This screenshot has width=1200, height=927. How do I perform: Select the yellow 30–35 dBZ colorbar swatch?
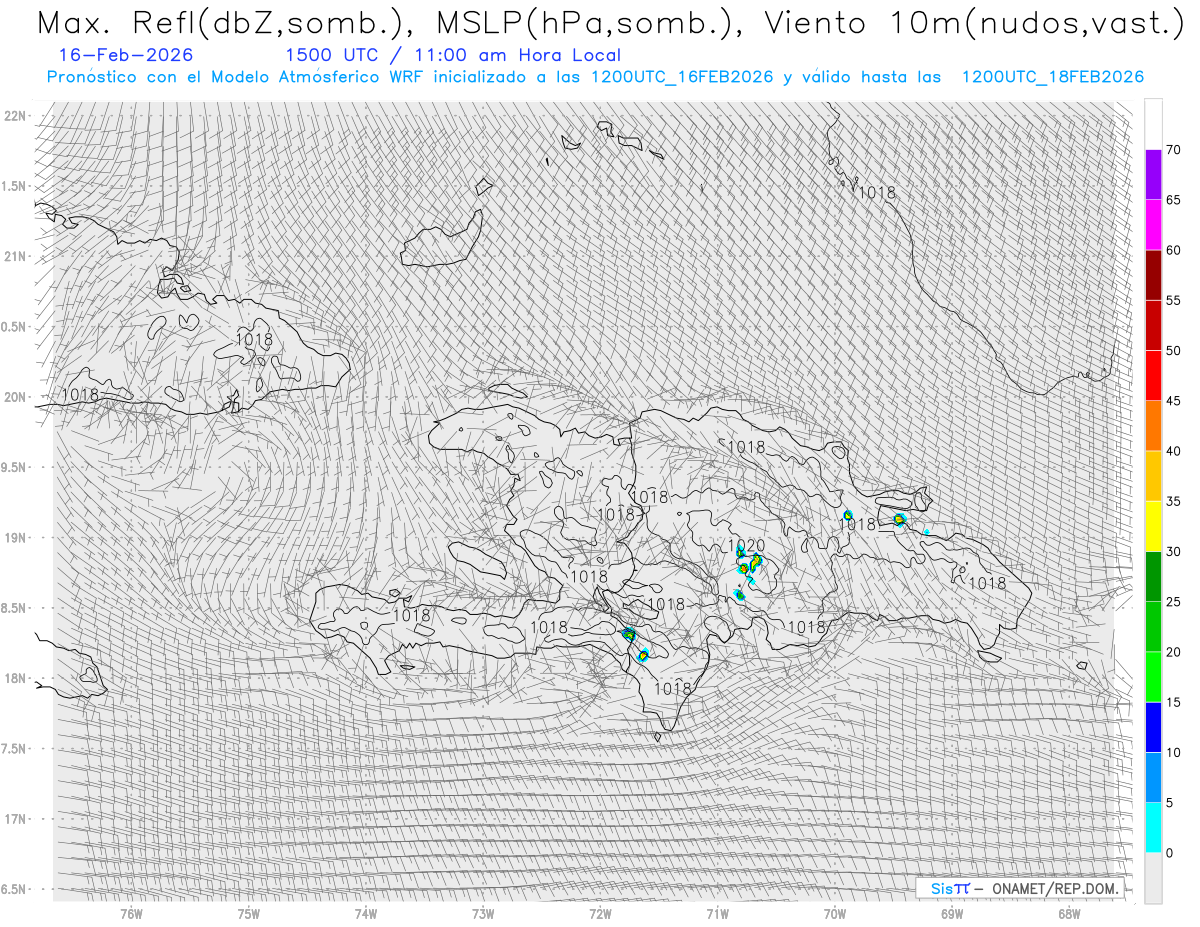pyautogui.click(x=1153, y=526)
